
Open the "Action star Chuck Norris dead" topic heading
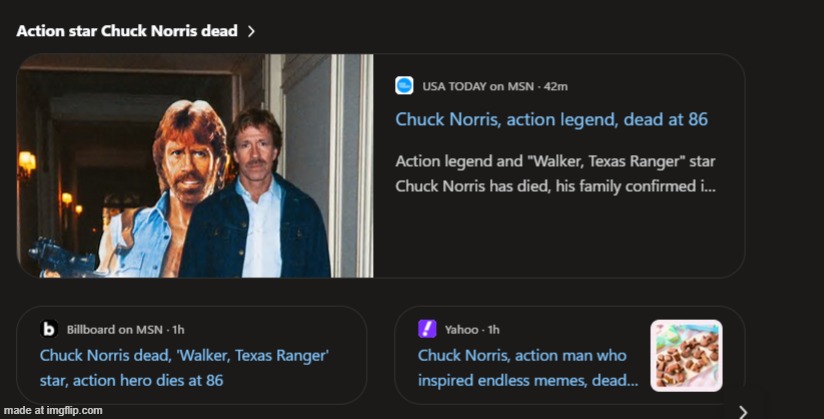point(127,31)
